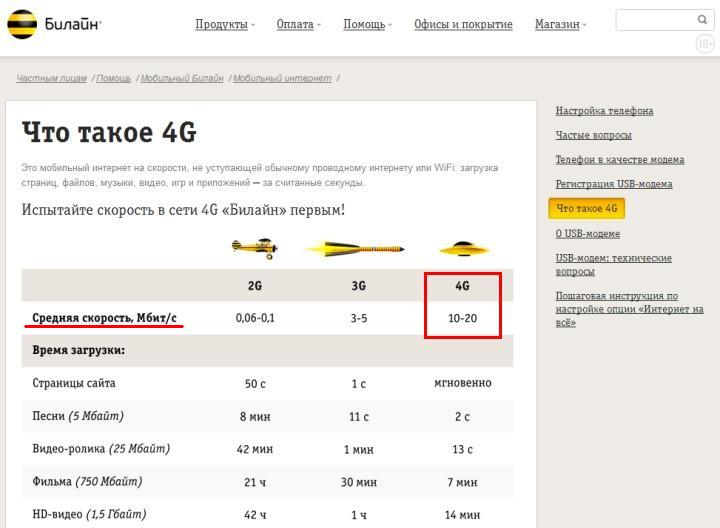720x528 pixels.
Task: Open the Оплата dropdown menu
Action: click(x=298, y=24)
